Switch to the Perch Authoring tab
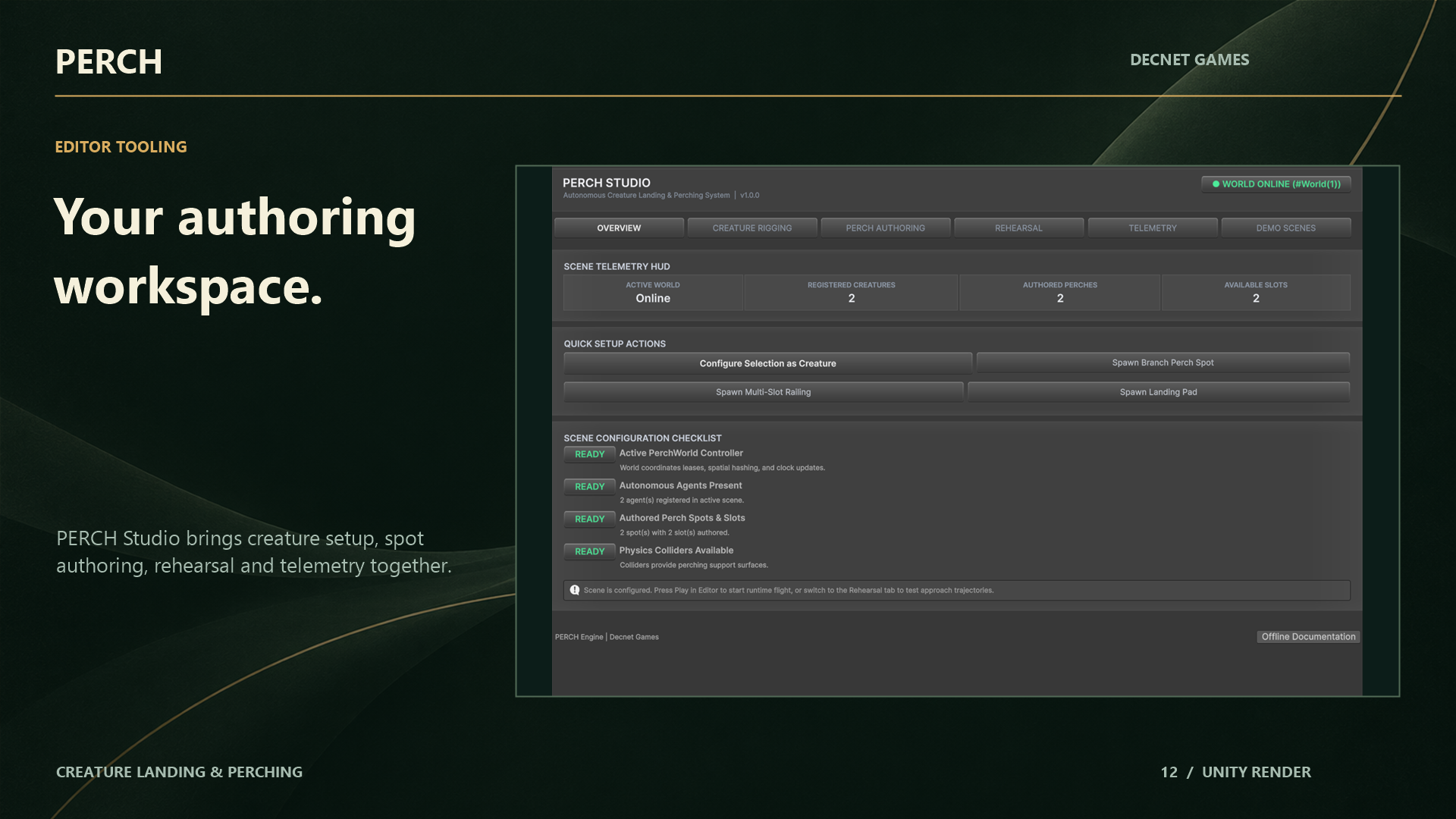The image size is (1456, 819). pos(885,228)
